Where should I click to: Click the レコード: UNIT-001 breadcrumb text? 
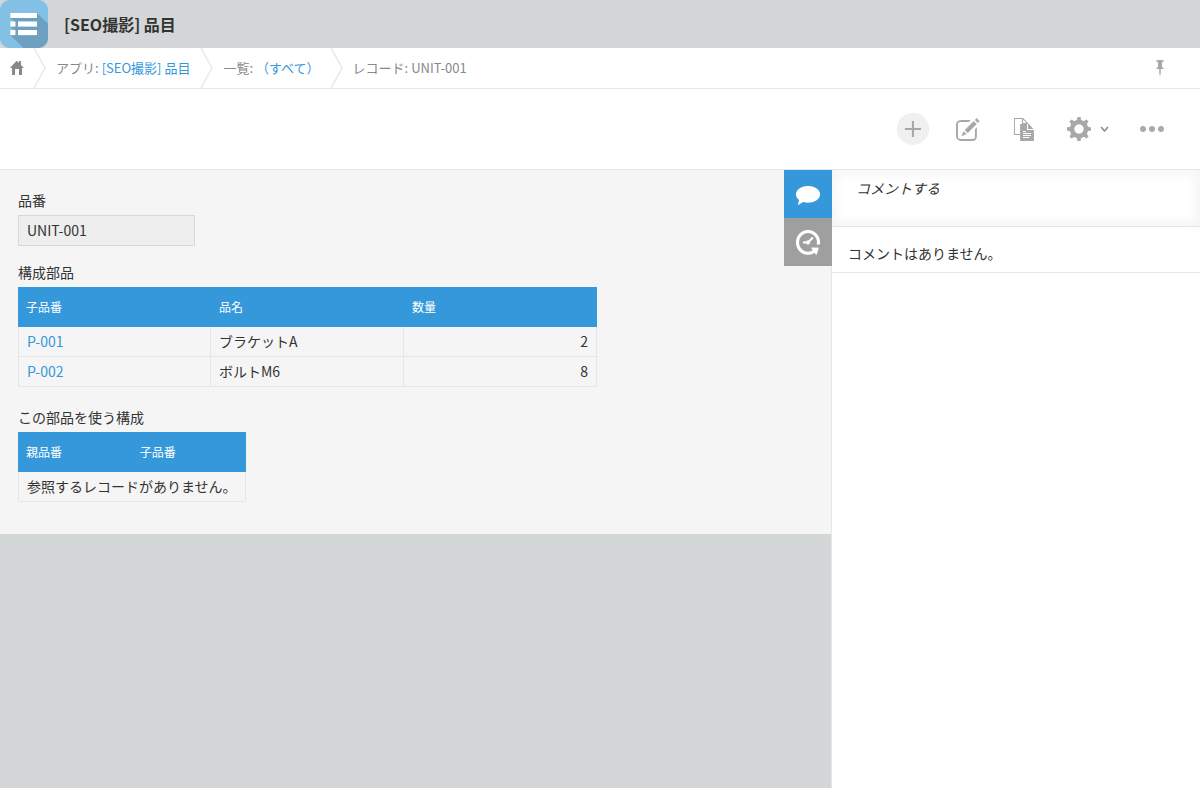point(410,68)
